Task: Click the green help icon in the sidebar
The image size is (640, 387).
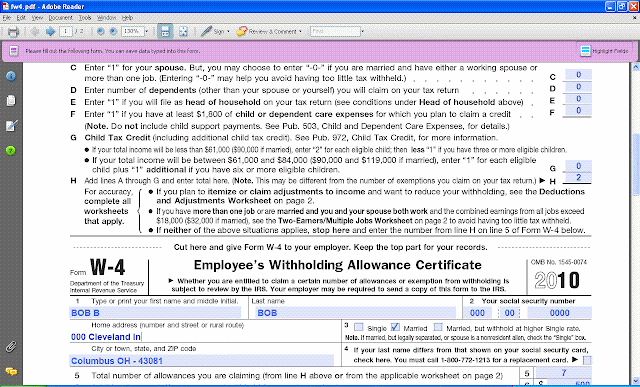Action: tap(11, 151)
